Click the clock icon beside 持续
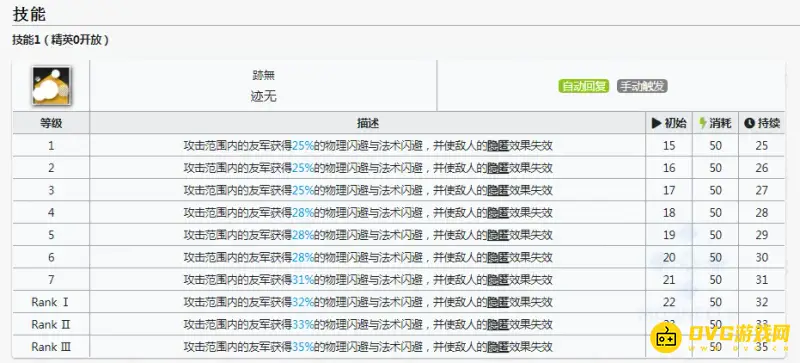 pyautogui.click(x=749, y=123)
